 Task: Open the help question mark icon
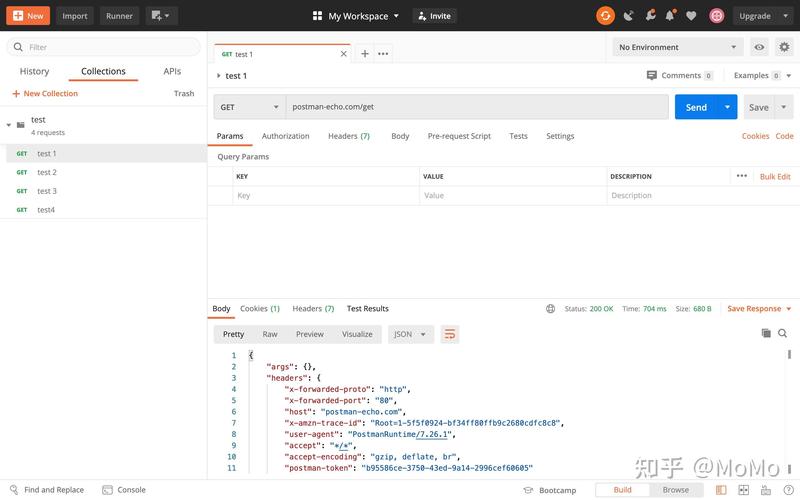[789, 490]
